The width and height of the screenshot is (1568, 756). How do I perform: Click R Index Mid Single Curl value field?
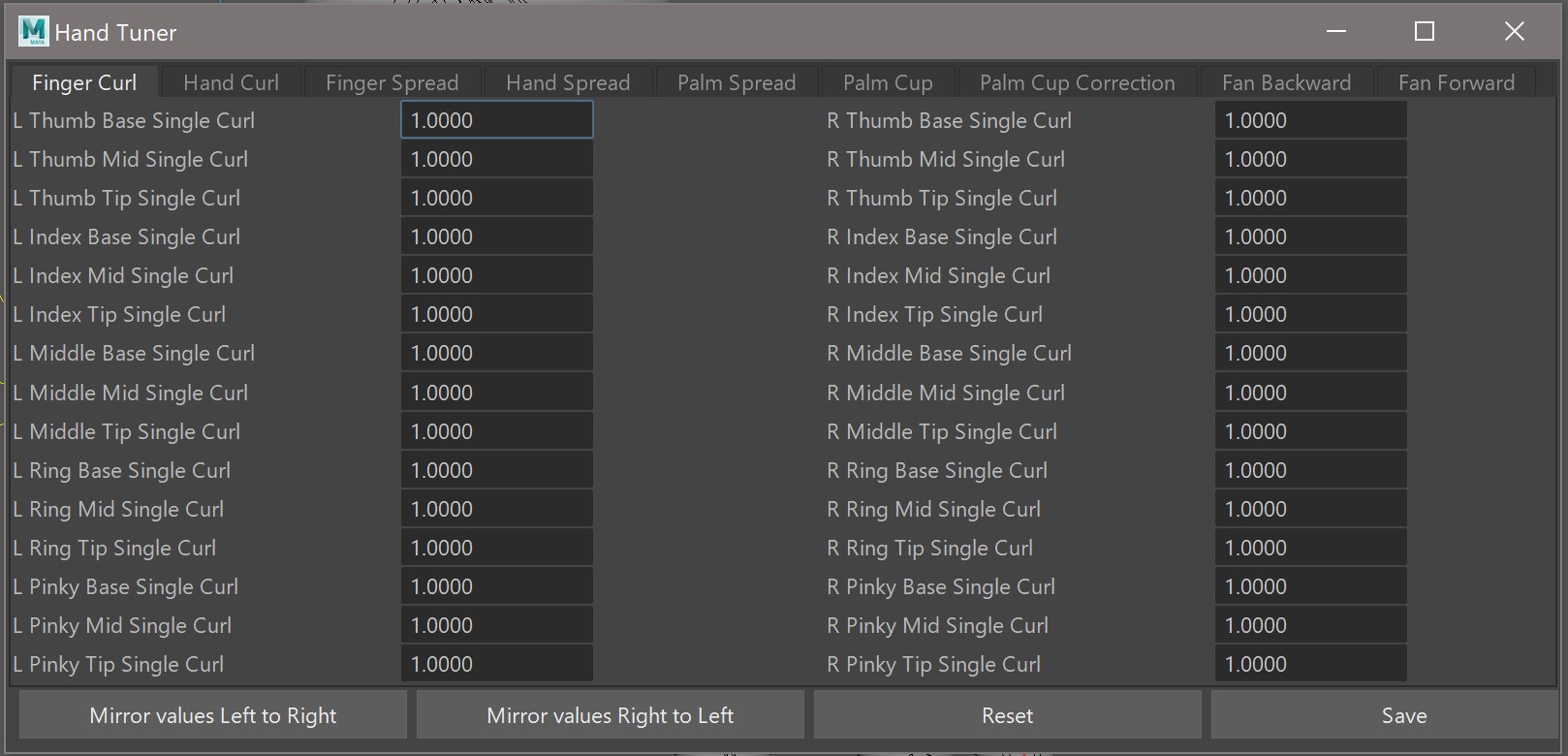tap(1311, 275)
